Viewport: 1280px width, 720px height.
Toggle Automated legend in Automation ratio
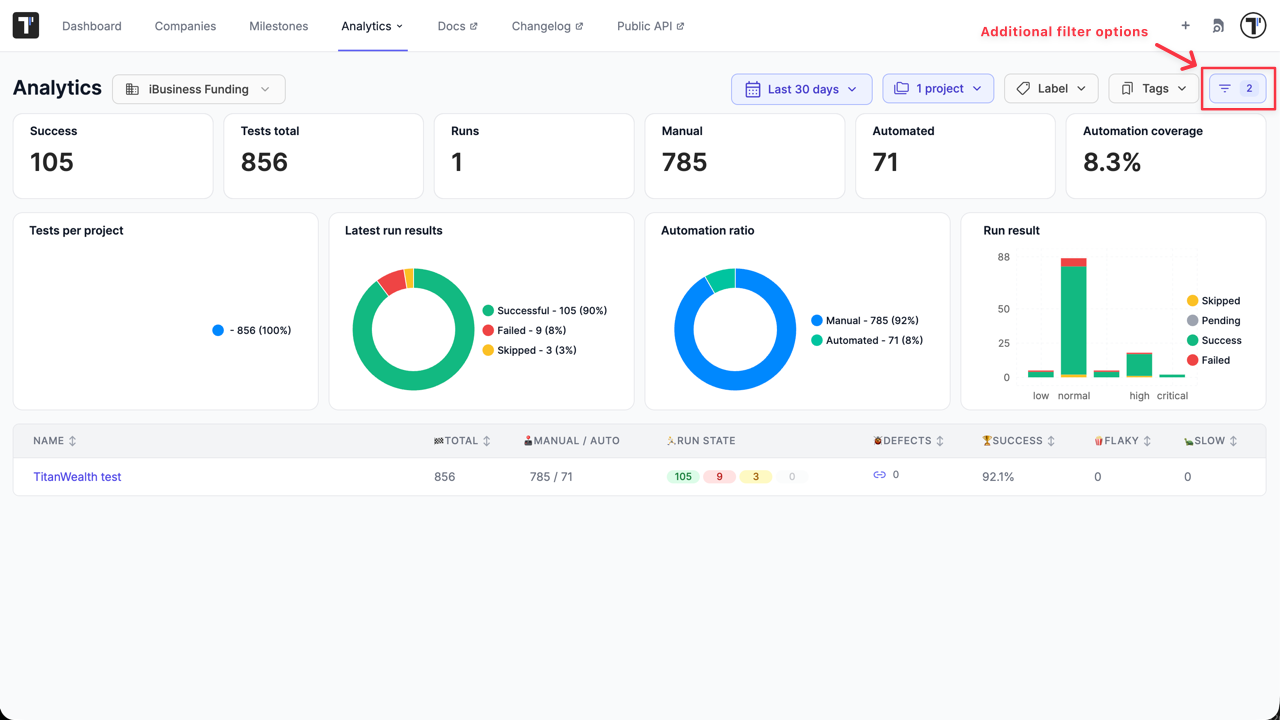point(867,340)
